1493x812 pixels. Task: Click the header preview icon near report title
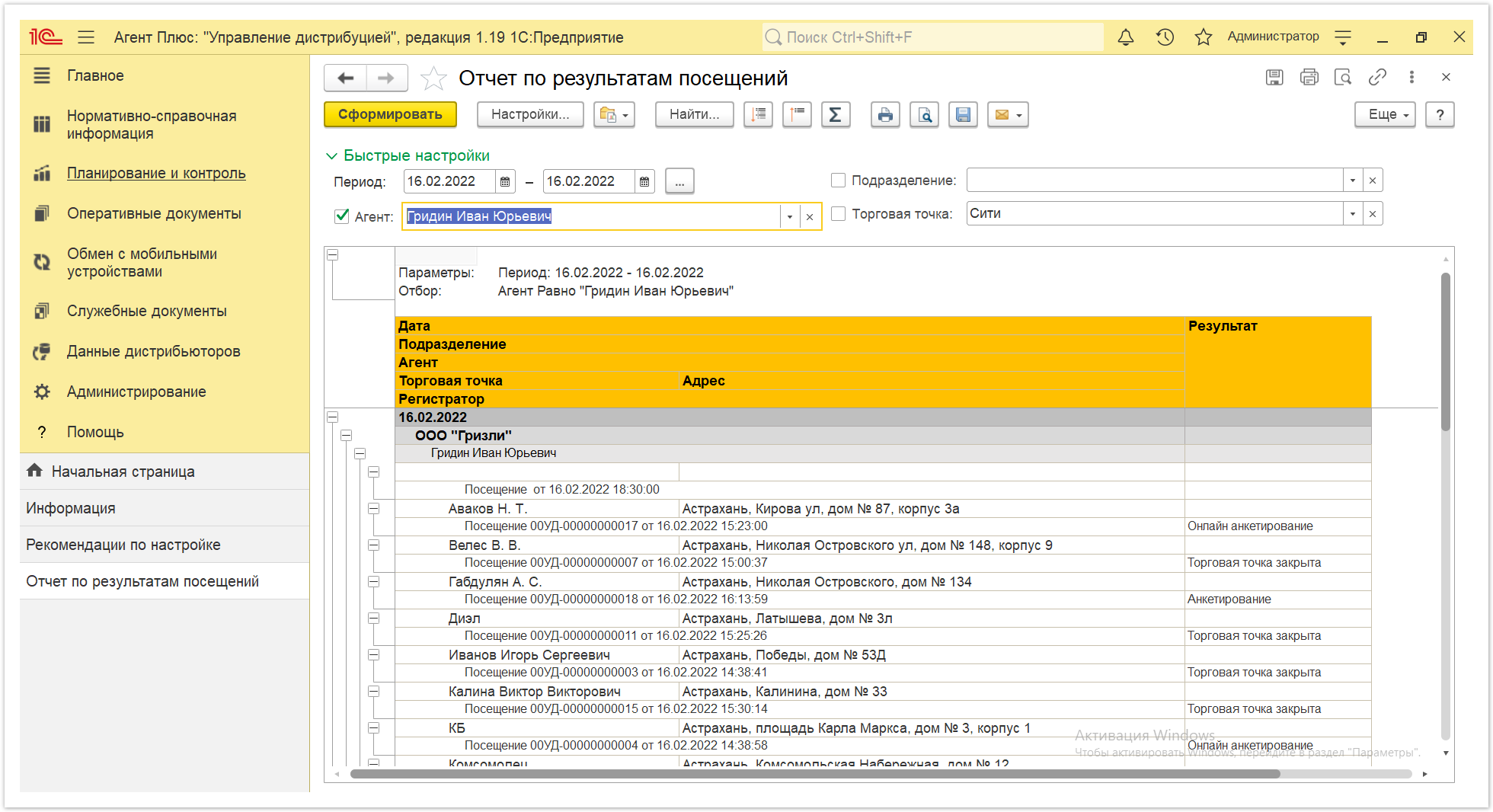[x=1343, y=77]
